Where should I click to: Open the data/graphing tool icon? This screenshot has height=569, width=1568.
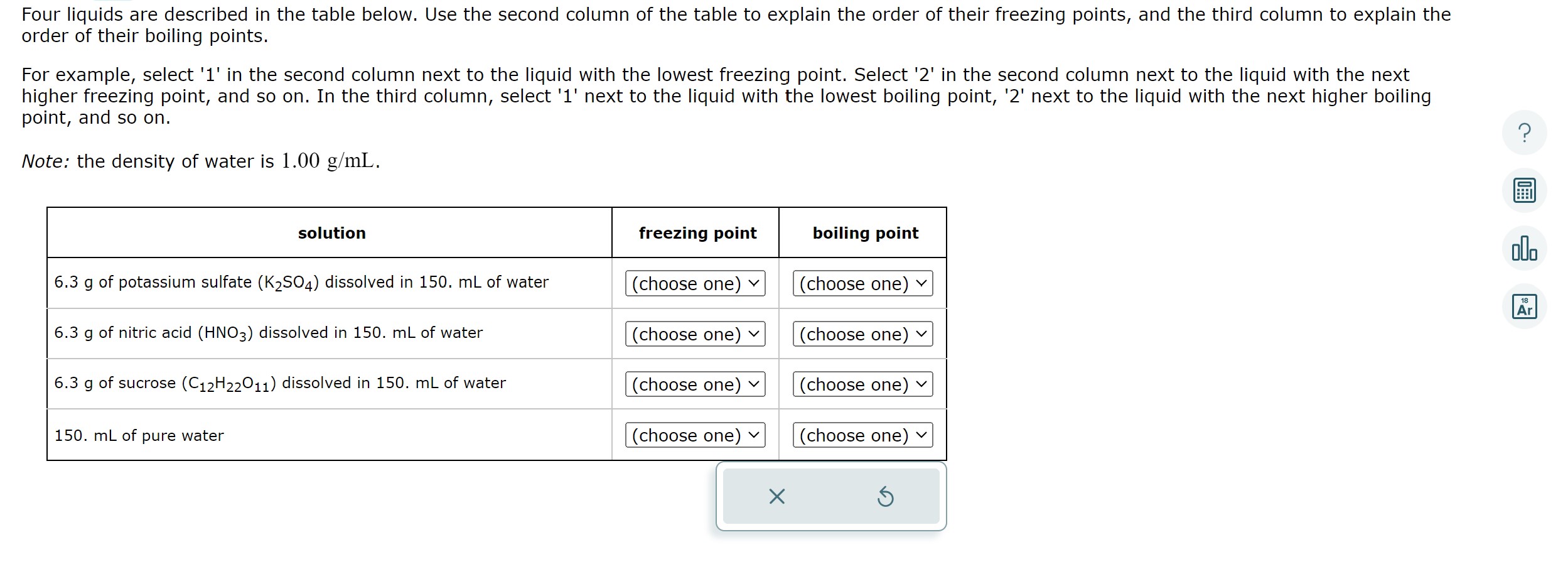[x=1525, y=247]
